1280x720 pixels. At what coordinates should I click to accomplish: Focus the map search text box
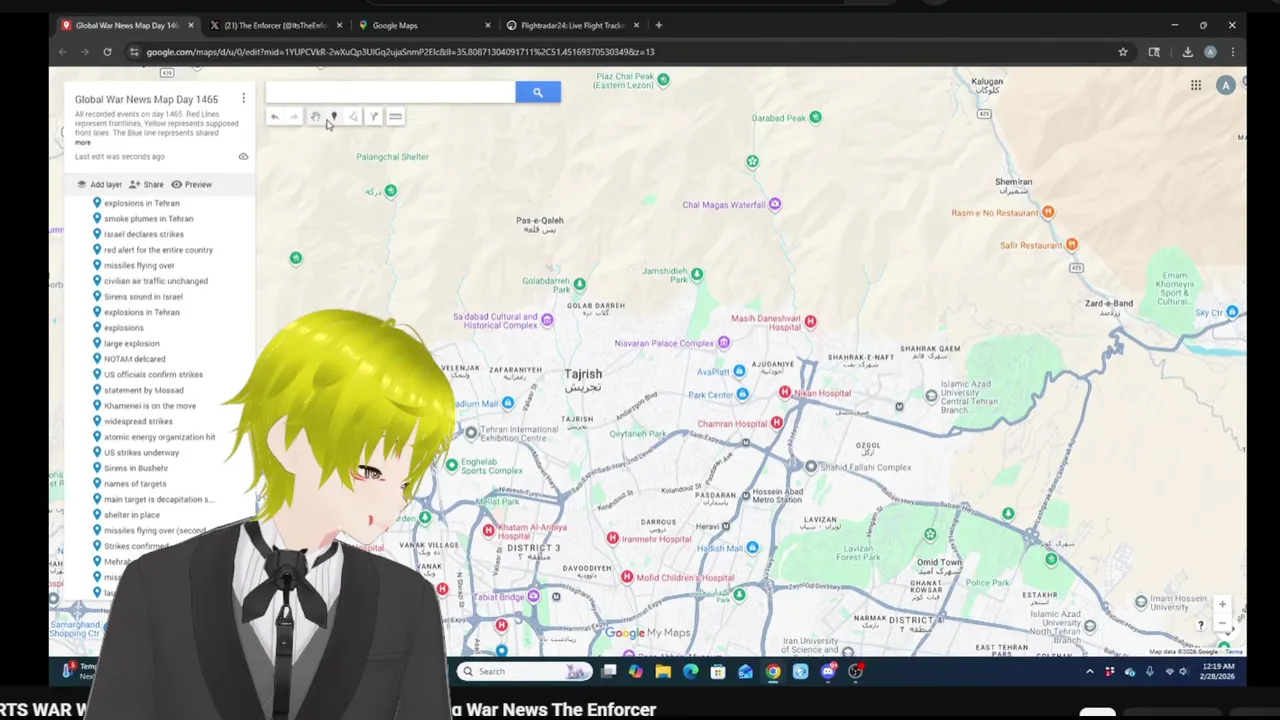[390, 92]
